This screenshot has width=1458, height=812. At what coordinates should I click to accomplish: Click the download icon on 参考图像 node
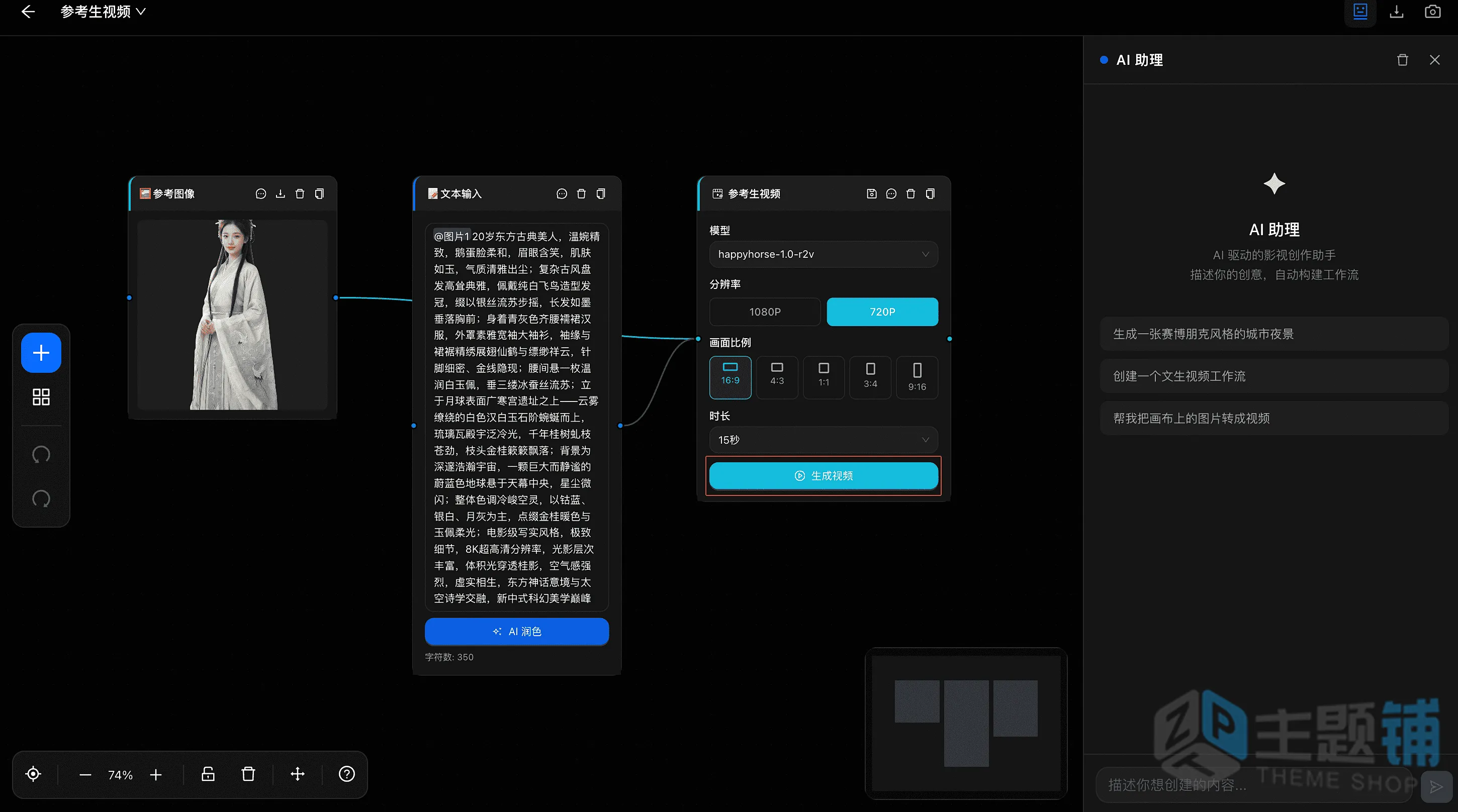tap(280, 194)
